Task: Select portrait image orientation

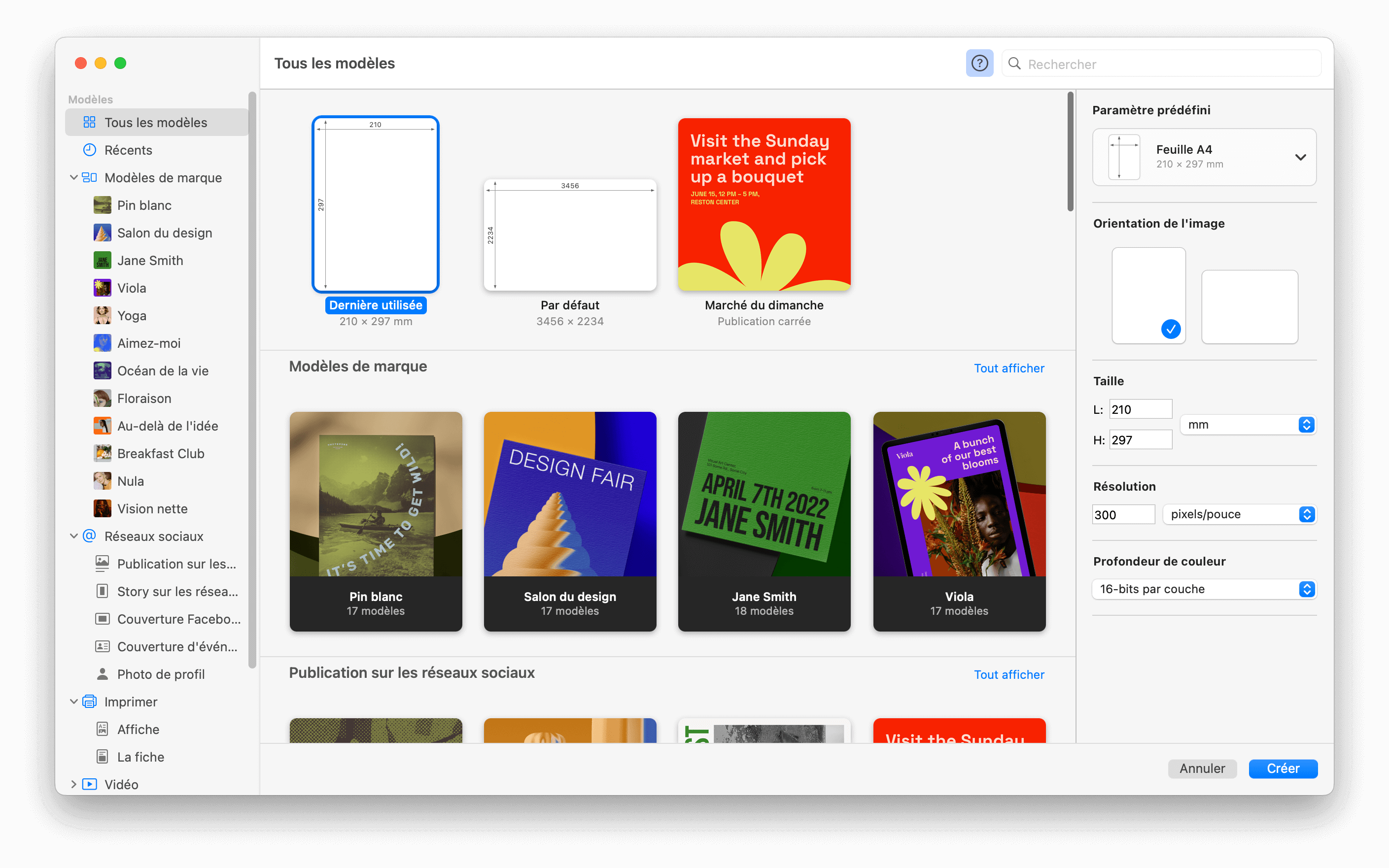Action: pos(1148,295)
